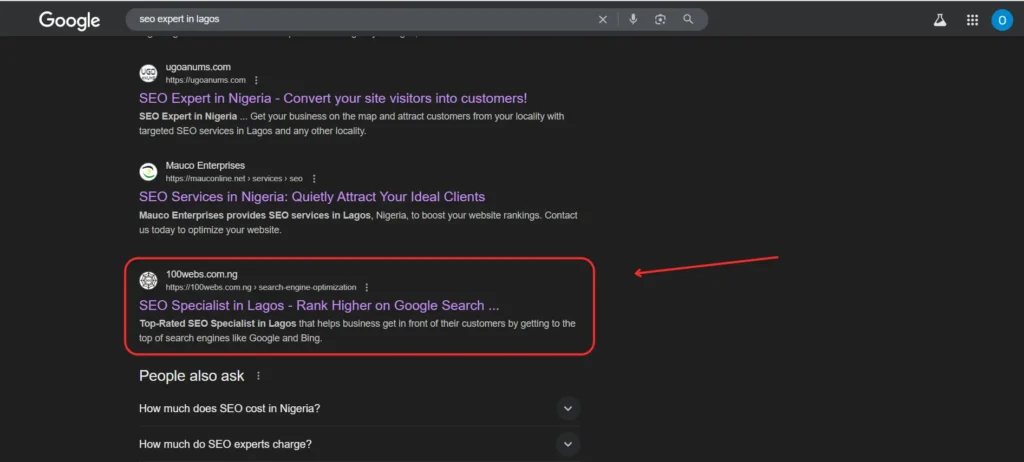Click the 100webs.com.ng site name

(201, 274)
